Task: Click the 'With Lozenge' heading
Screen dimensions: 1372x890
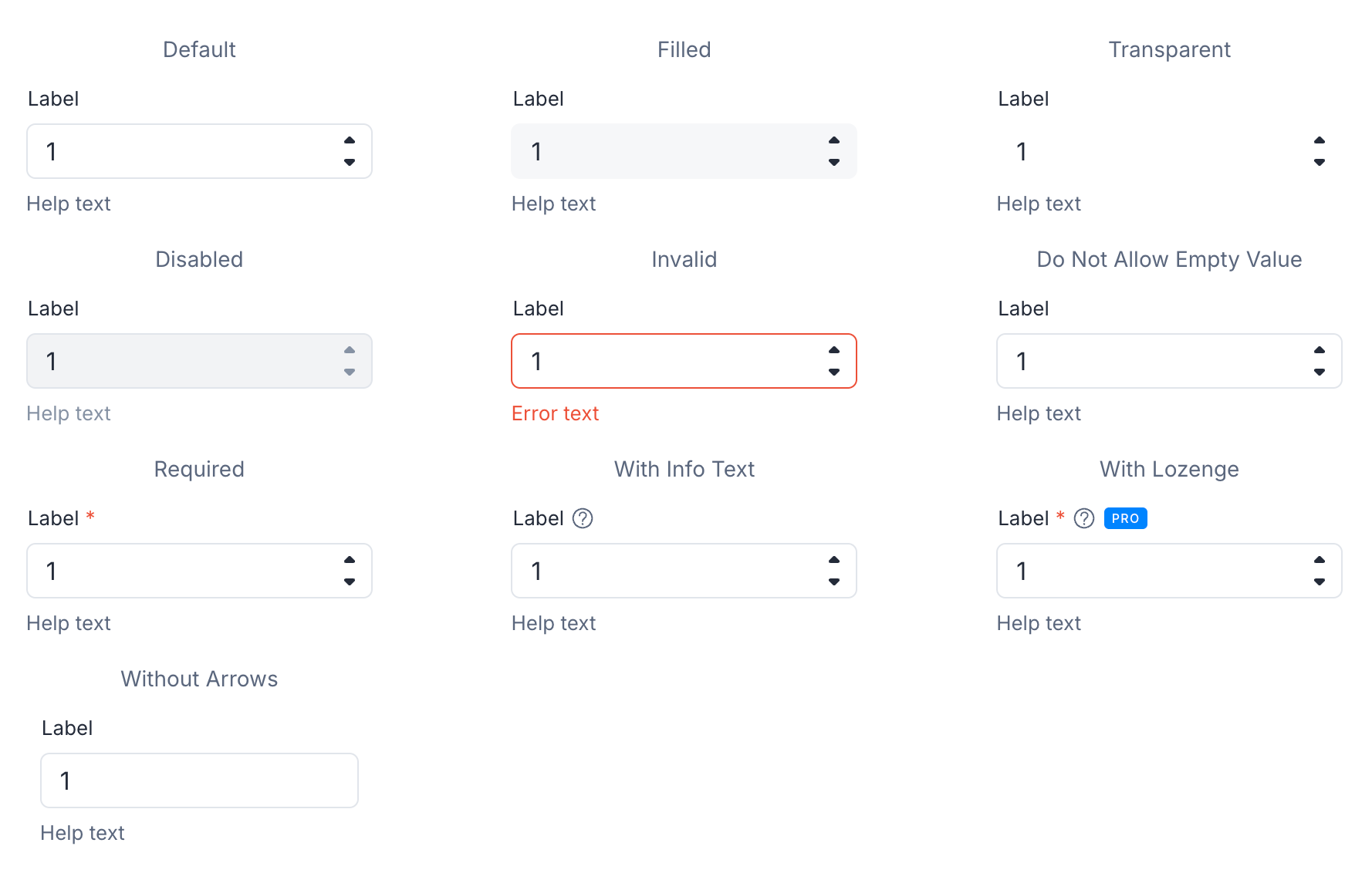Action: point(1169,470)
